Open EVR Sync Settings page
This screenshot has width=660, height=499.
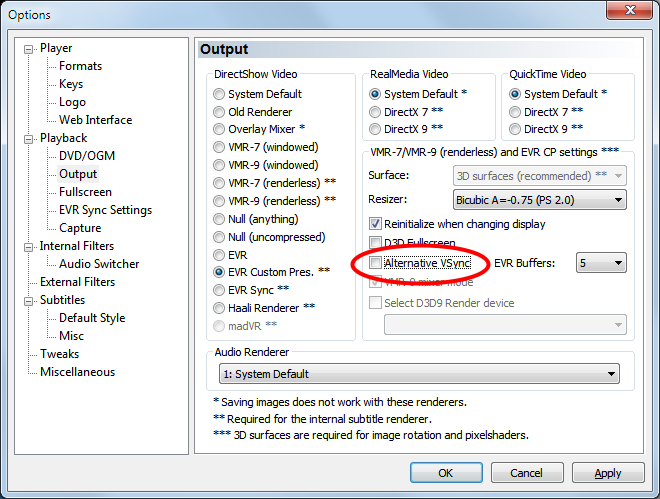[x=105, y=210]
